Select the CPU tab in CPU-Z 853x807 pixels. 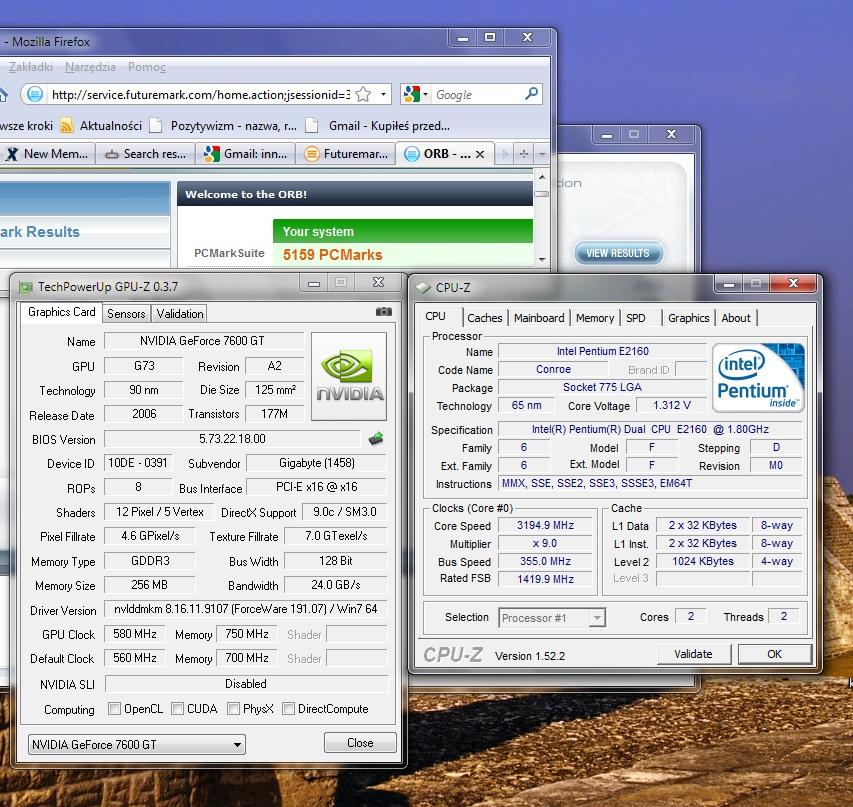435,316
